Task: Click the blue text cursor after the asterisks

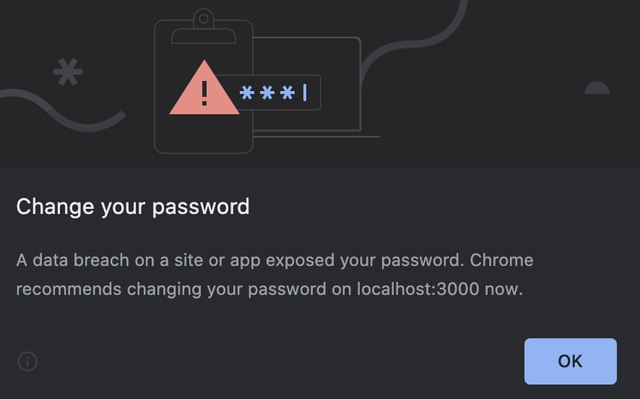Action: point(304,93)
